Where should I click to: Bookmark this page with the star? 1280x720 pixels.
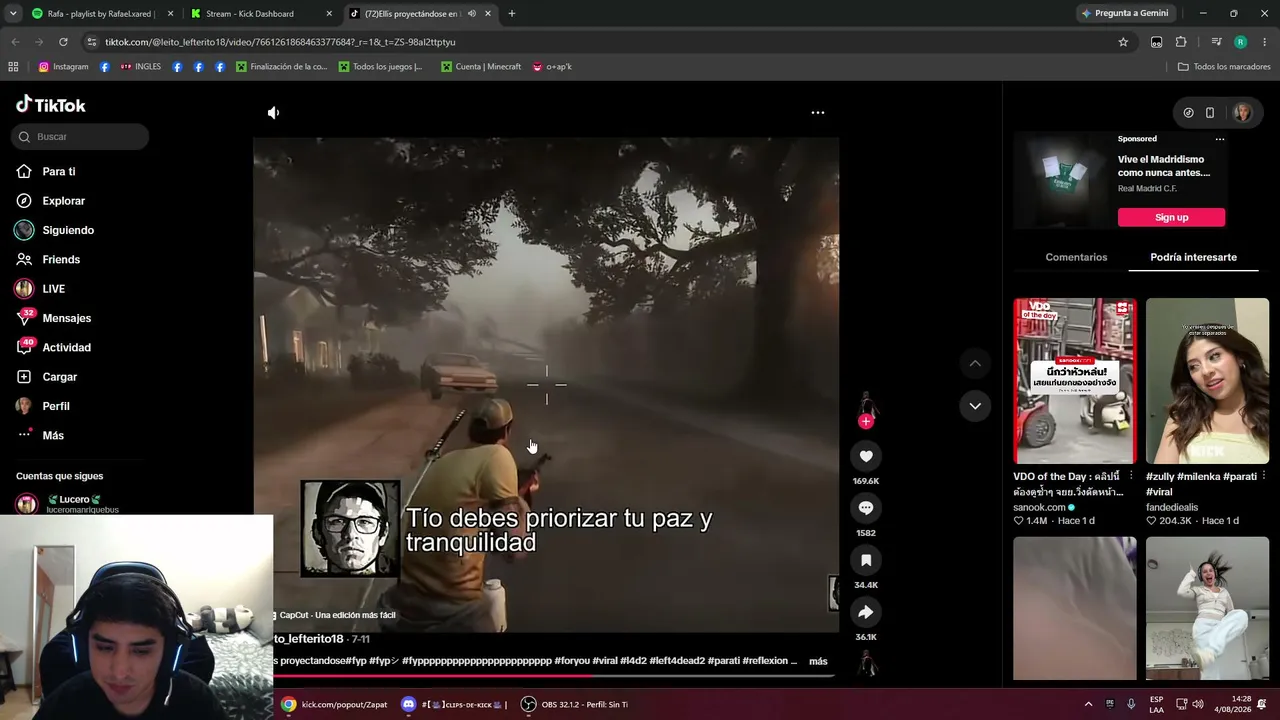point(1123,42)
